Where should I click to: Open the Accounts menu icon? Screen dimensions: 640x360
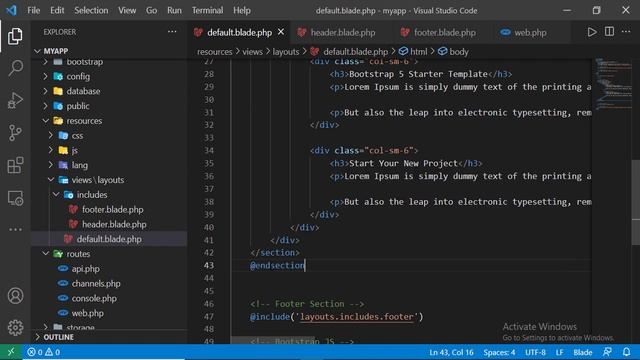pyautogui.click(x=15, y=296)
